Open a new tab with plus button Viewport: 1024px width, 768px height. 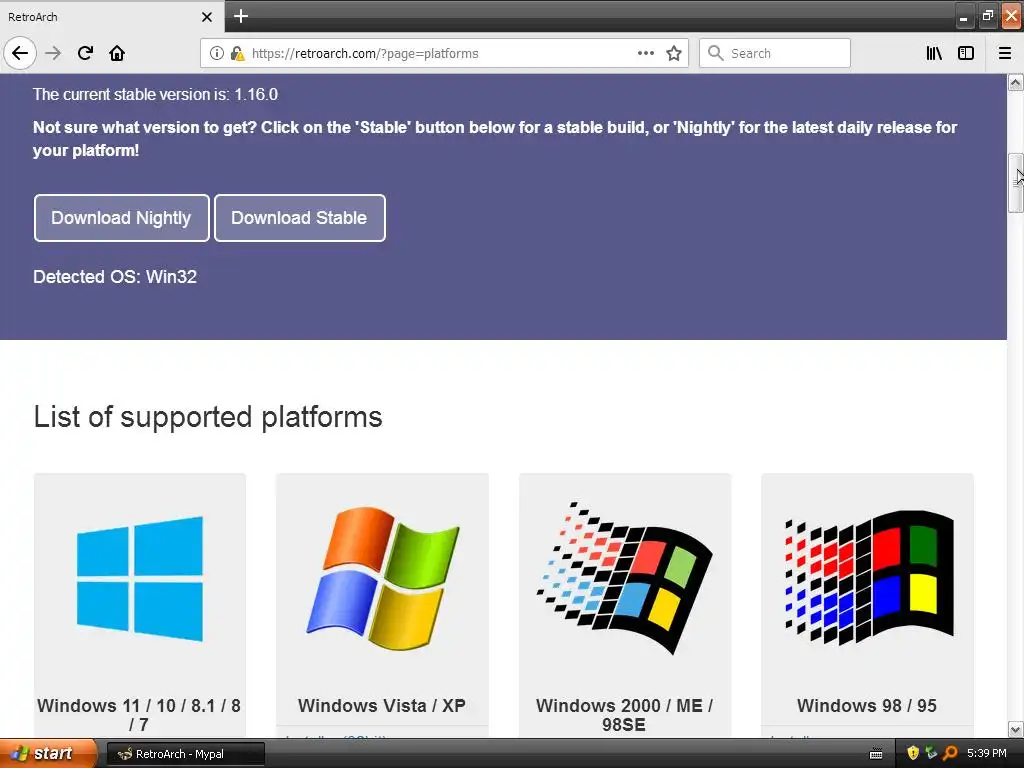tap(241, 16)
